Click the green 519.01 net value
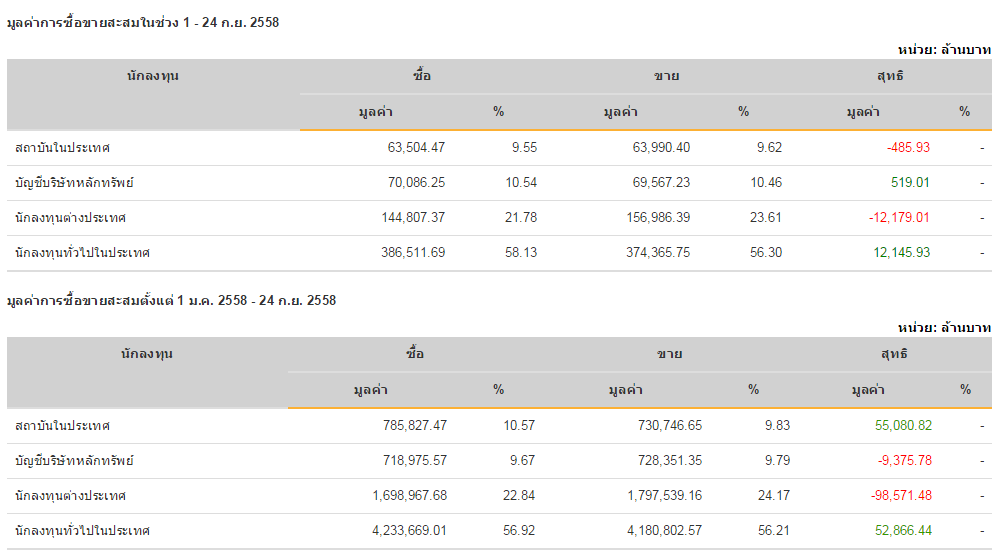Screen dimensions: 1004x557 (910, 182)
